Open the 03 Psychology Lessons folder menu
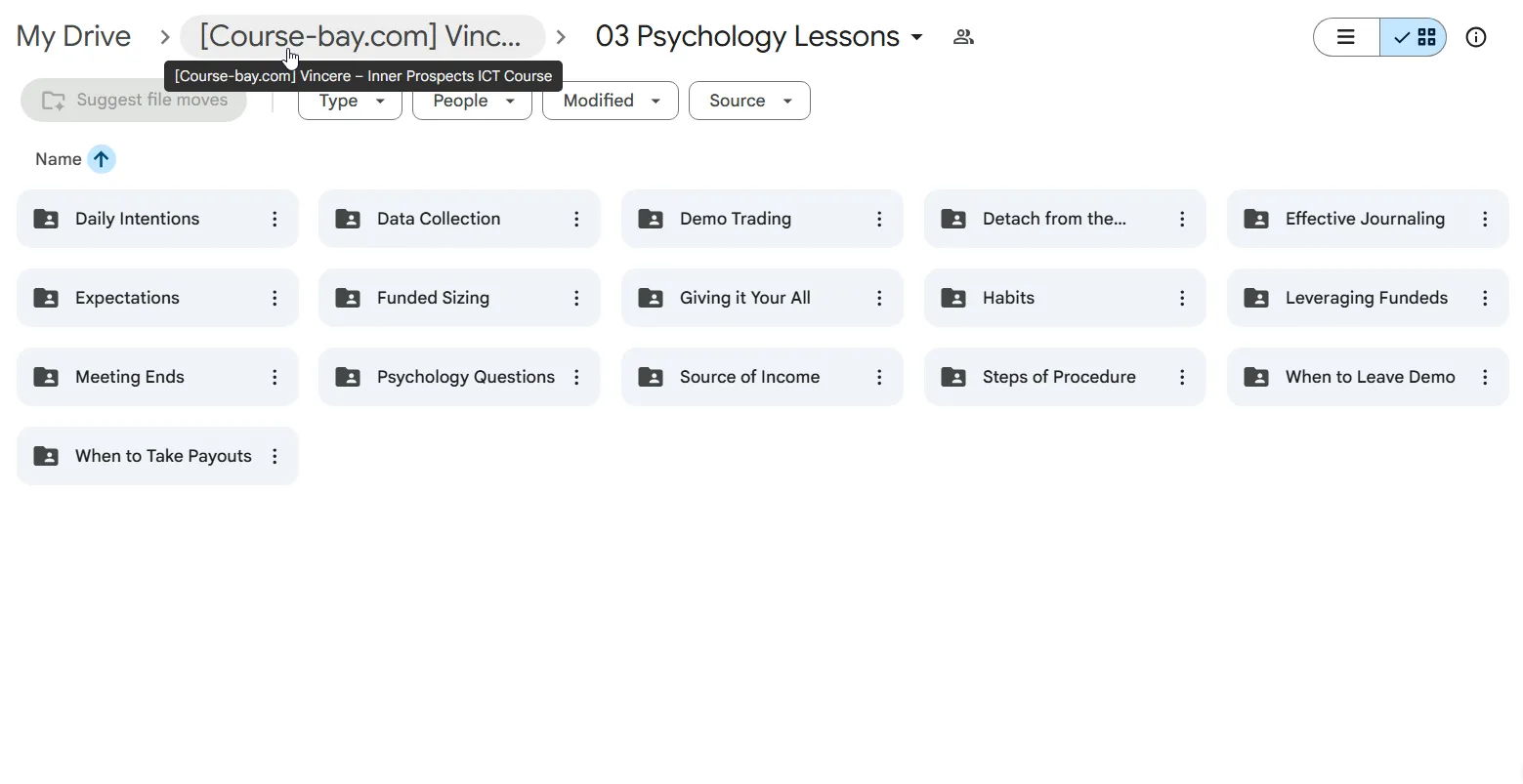1523x784 pixels. coord(759,37)
